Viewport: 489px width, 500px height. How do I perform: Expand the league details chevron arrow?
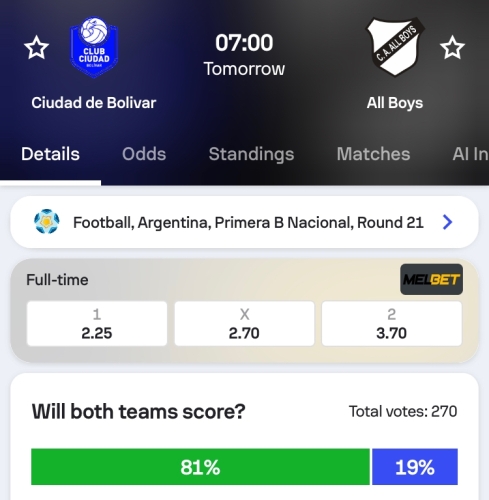(x=448, y=222)
